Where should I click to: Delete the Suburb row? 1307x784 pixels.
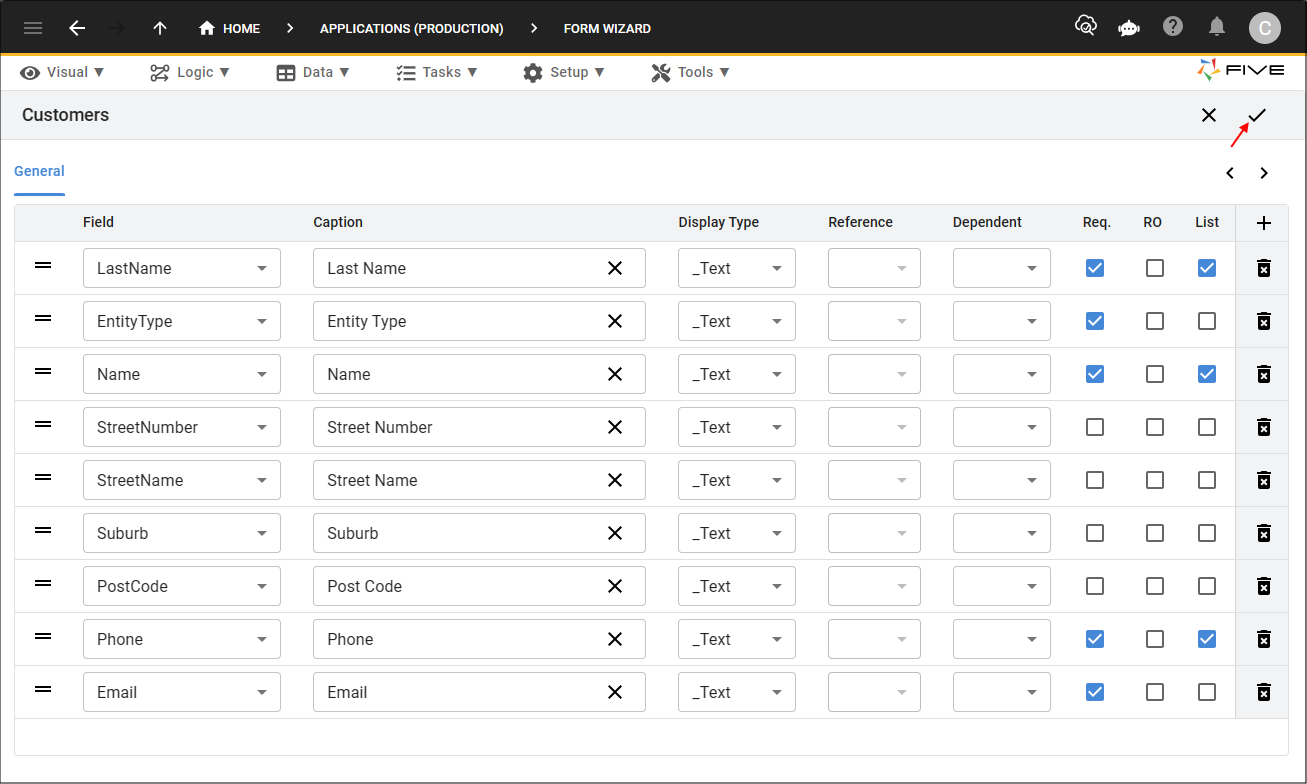pyautogui.click(x=1264, y=533)
